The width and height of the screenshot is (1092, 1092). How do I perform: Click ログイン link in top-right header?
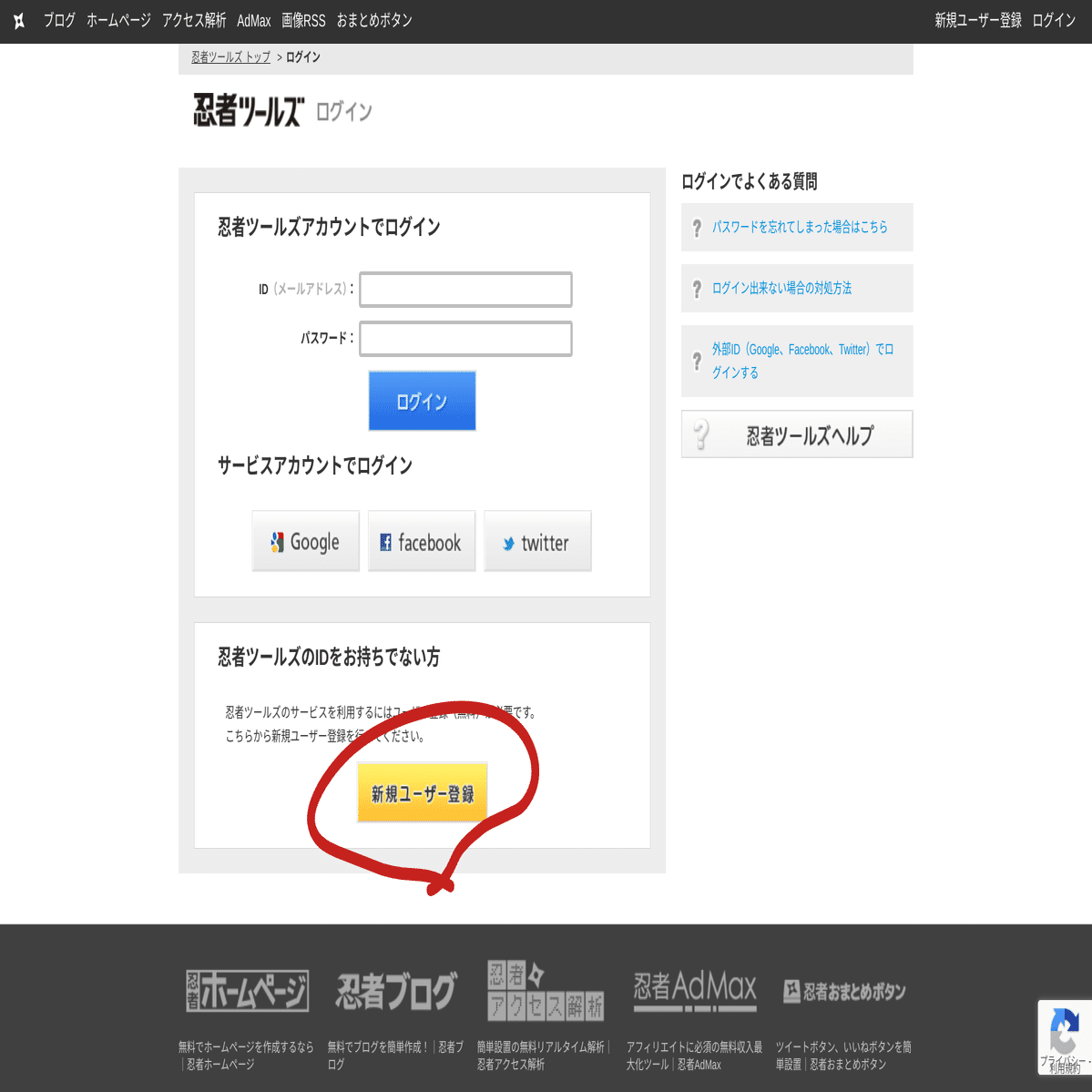(1054, 21)
